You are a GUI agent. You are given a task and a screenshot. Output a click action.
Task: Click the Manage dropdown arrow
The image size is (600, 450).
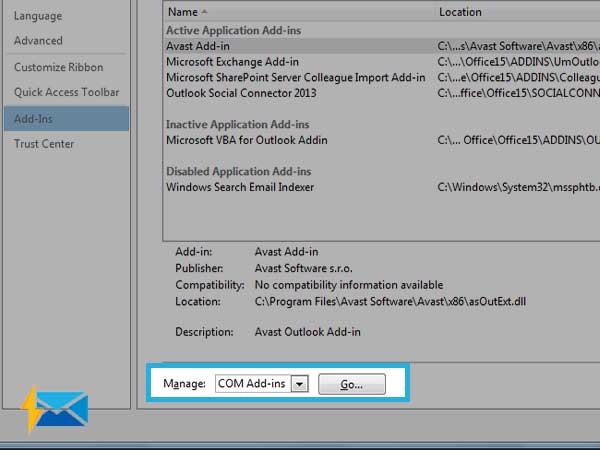point(300,384)
